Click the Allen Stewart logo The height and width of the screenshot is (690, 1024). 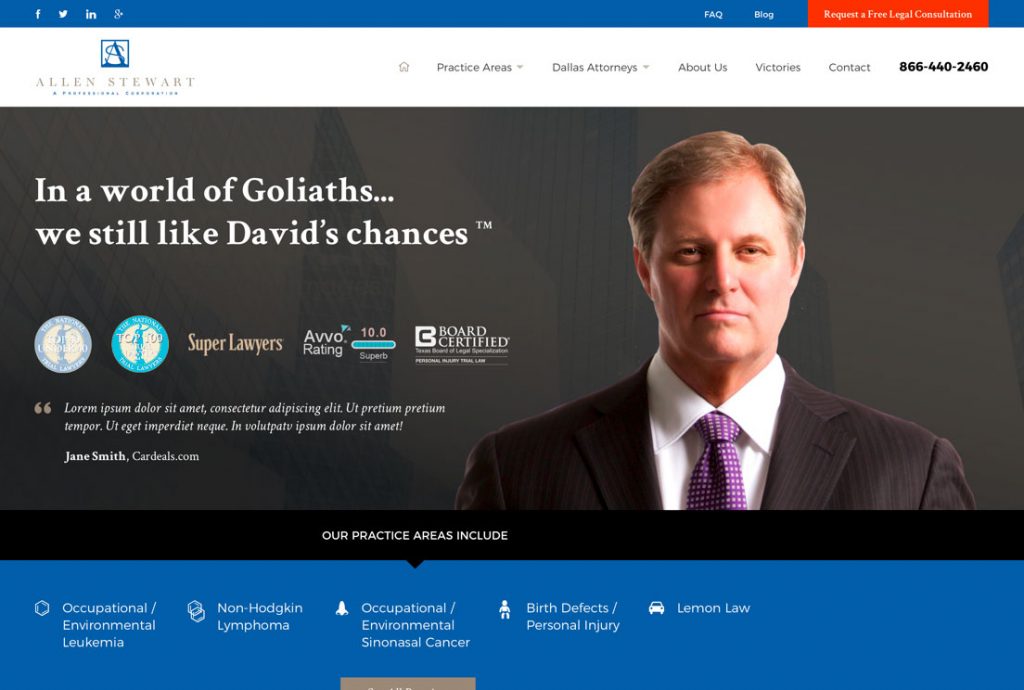pyautogui.click(x=115, y=67)
